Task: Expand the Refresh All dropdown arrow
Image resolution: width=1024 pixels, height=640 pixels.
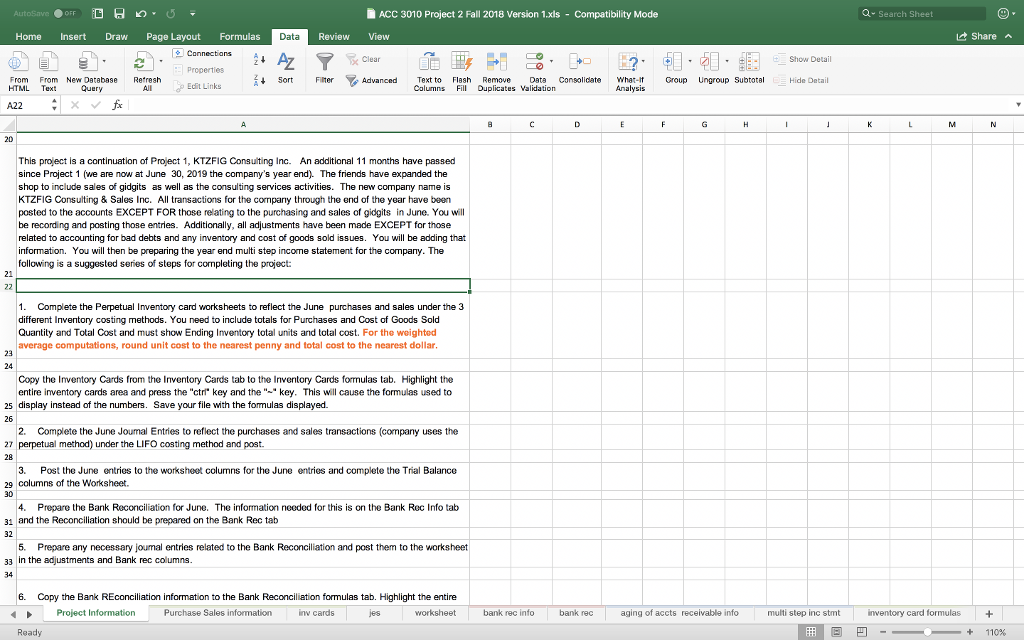Action: point(161,61)
